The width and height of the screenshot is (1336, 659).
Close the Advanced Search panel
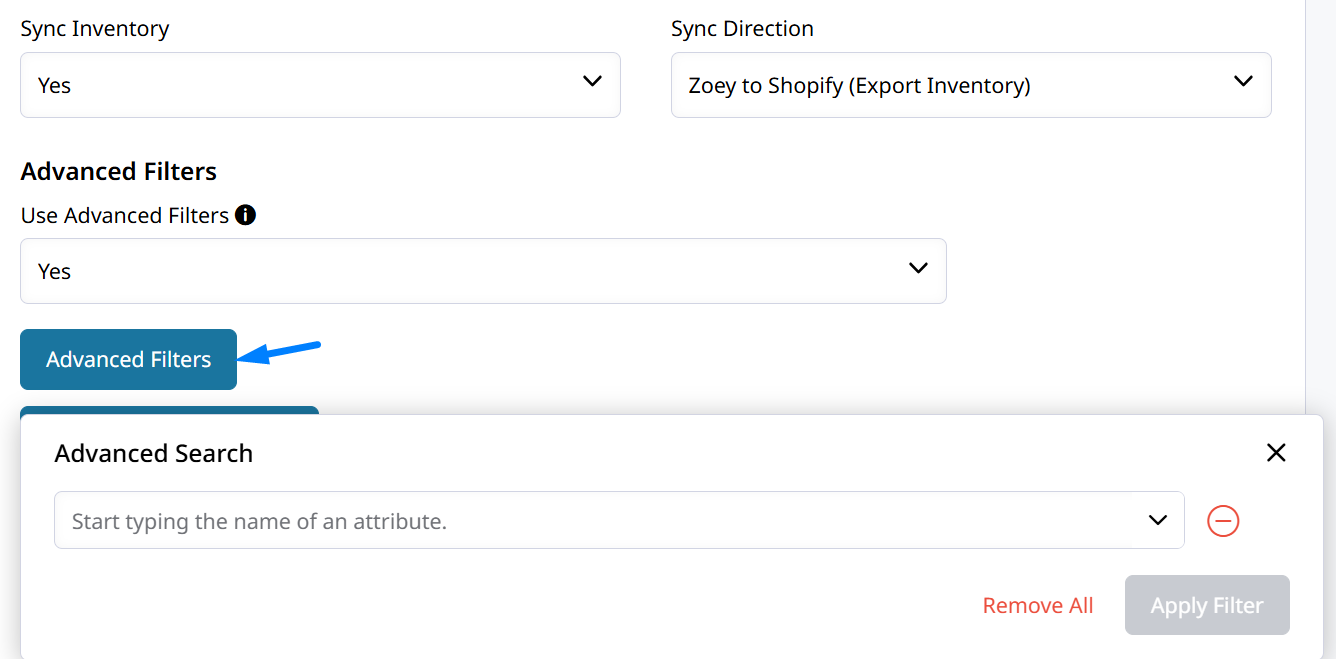coord(1275,453)
